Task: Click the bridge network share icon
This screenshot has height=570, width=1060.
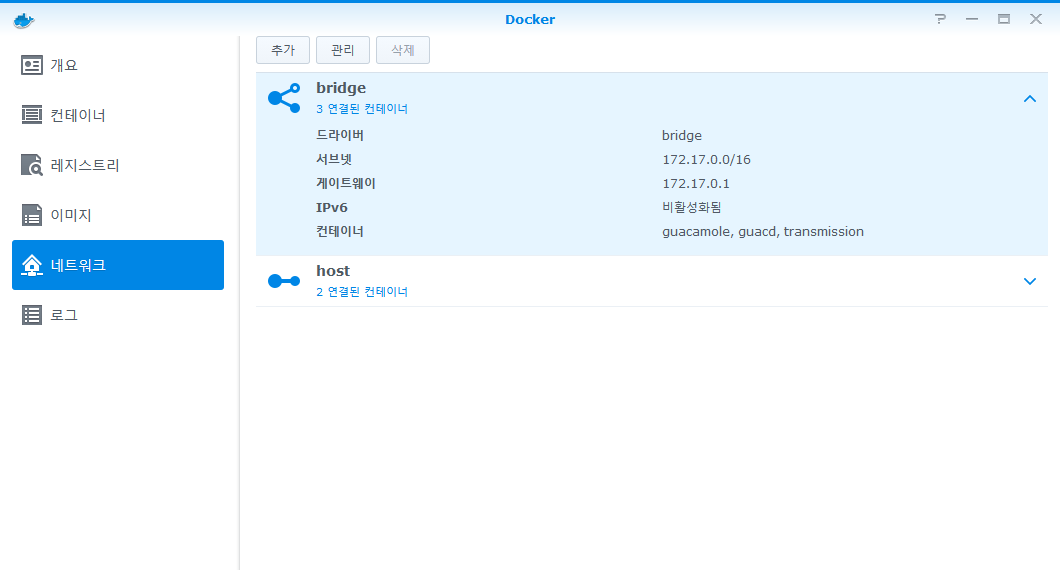Action: [x=284, y=98]
